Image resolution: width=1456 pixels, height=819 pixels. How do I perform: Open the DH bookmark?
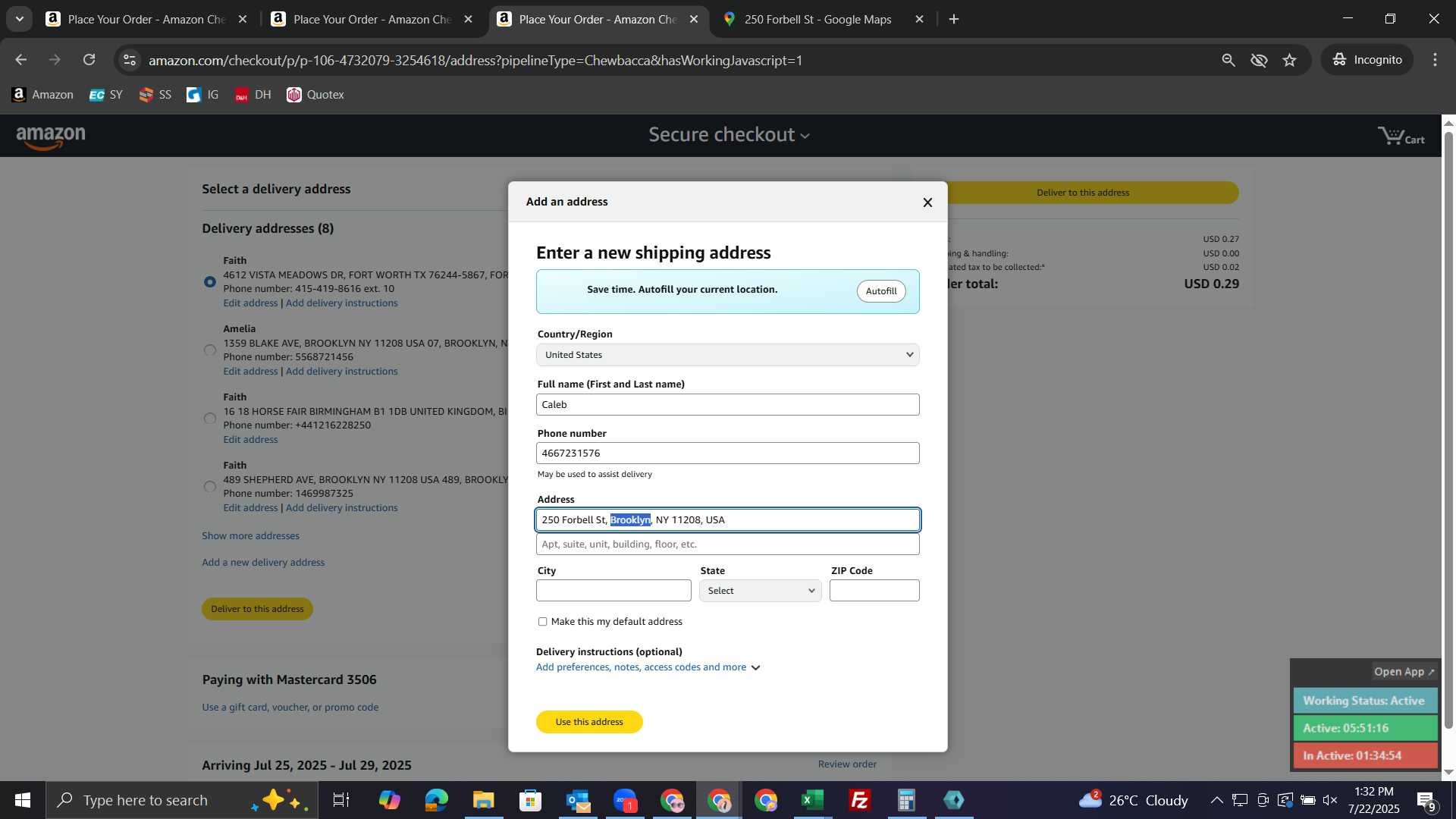tap(253, 95)
